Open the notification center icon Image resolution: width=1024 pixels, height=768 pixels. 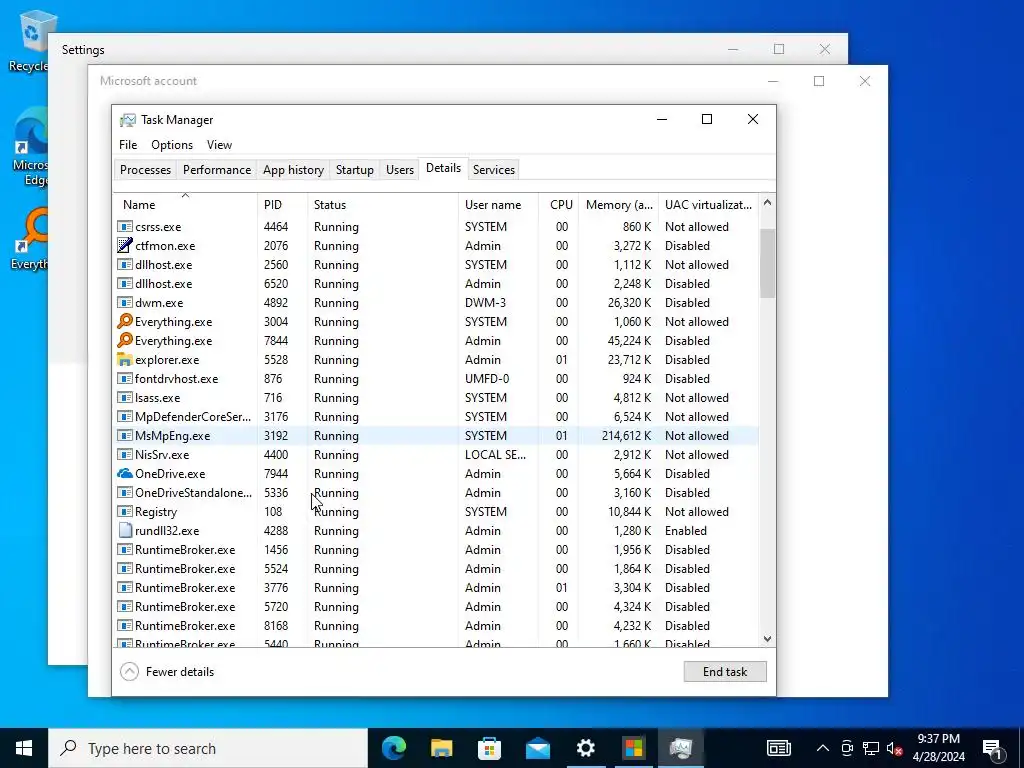(993, 748)
